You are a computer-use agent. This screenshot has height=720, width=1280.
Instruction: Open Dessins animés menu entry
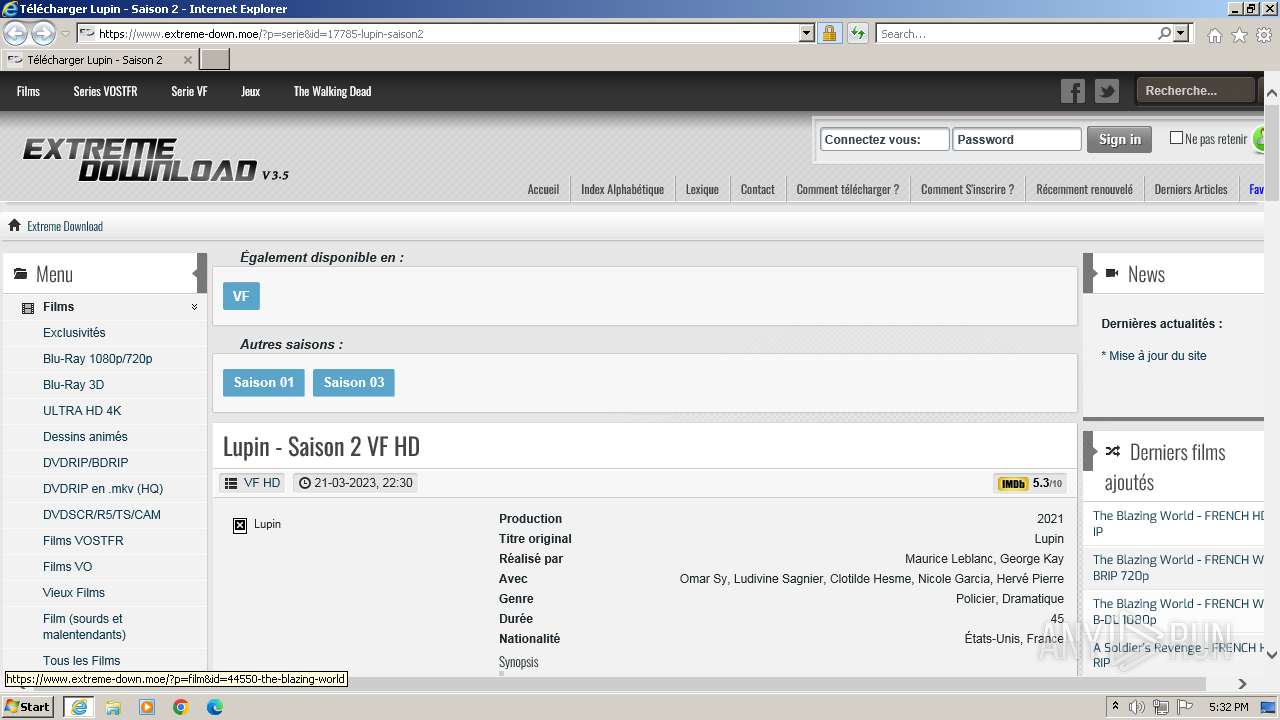[x=85, y=436]
